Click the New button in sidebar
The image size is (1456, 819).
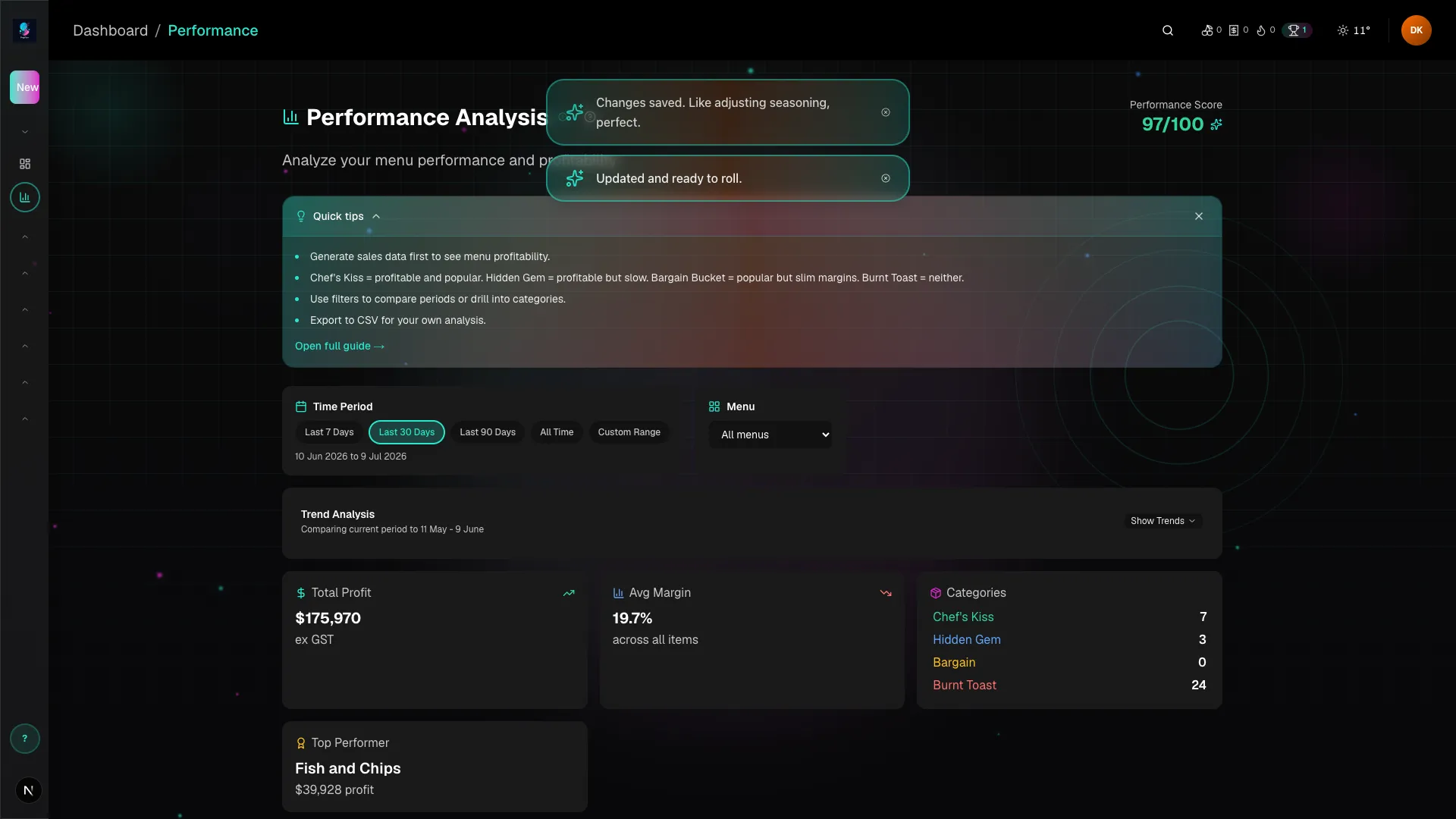[25, 87]
